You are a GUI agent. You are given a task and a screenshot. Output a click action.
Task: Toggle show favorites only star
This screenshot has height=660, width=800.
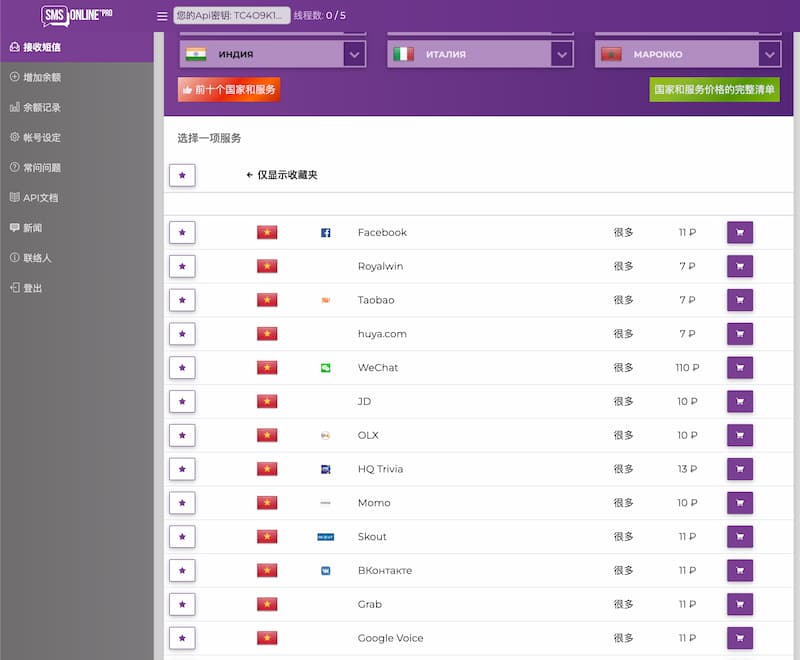[182, 175]
